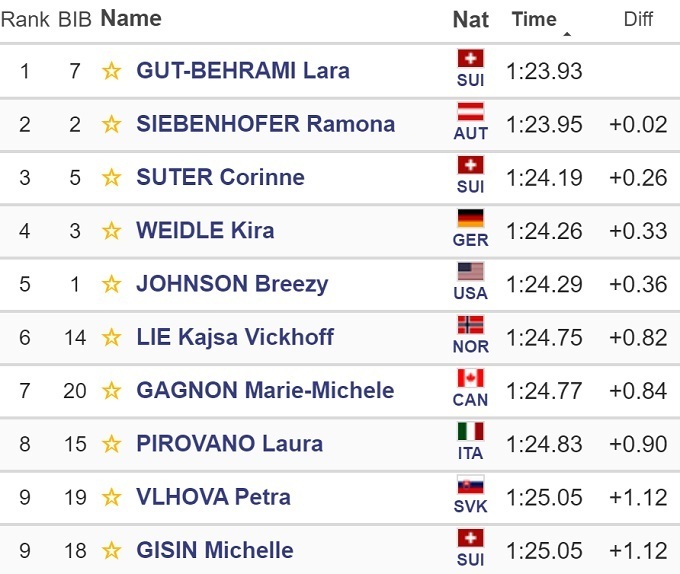
Task: Mark SUTER Corinne as favorite
Action: point(112,177)
